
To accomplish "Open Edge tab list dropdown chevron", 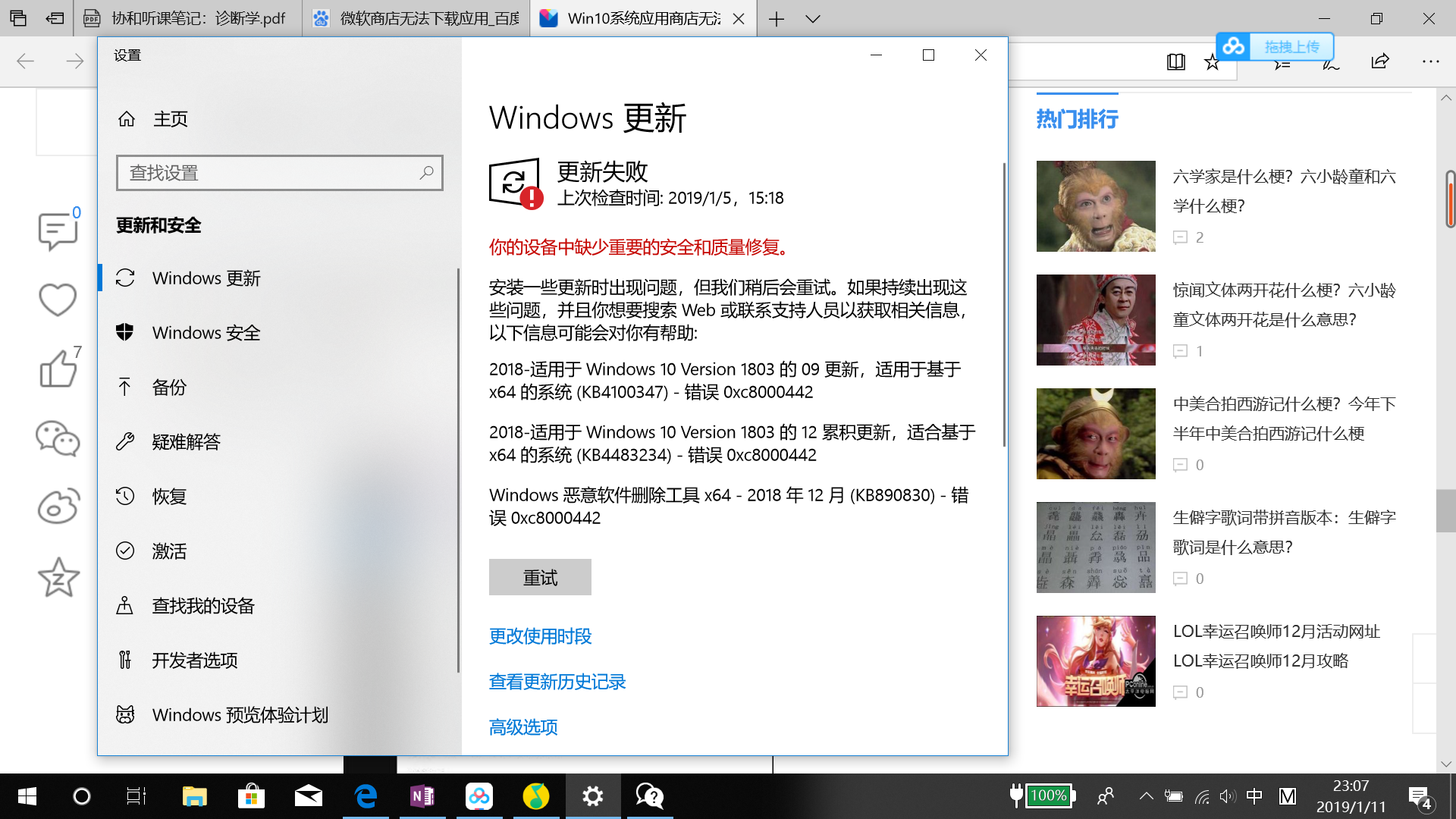I will [812, 19].
